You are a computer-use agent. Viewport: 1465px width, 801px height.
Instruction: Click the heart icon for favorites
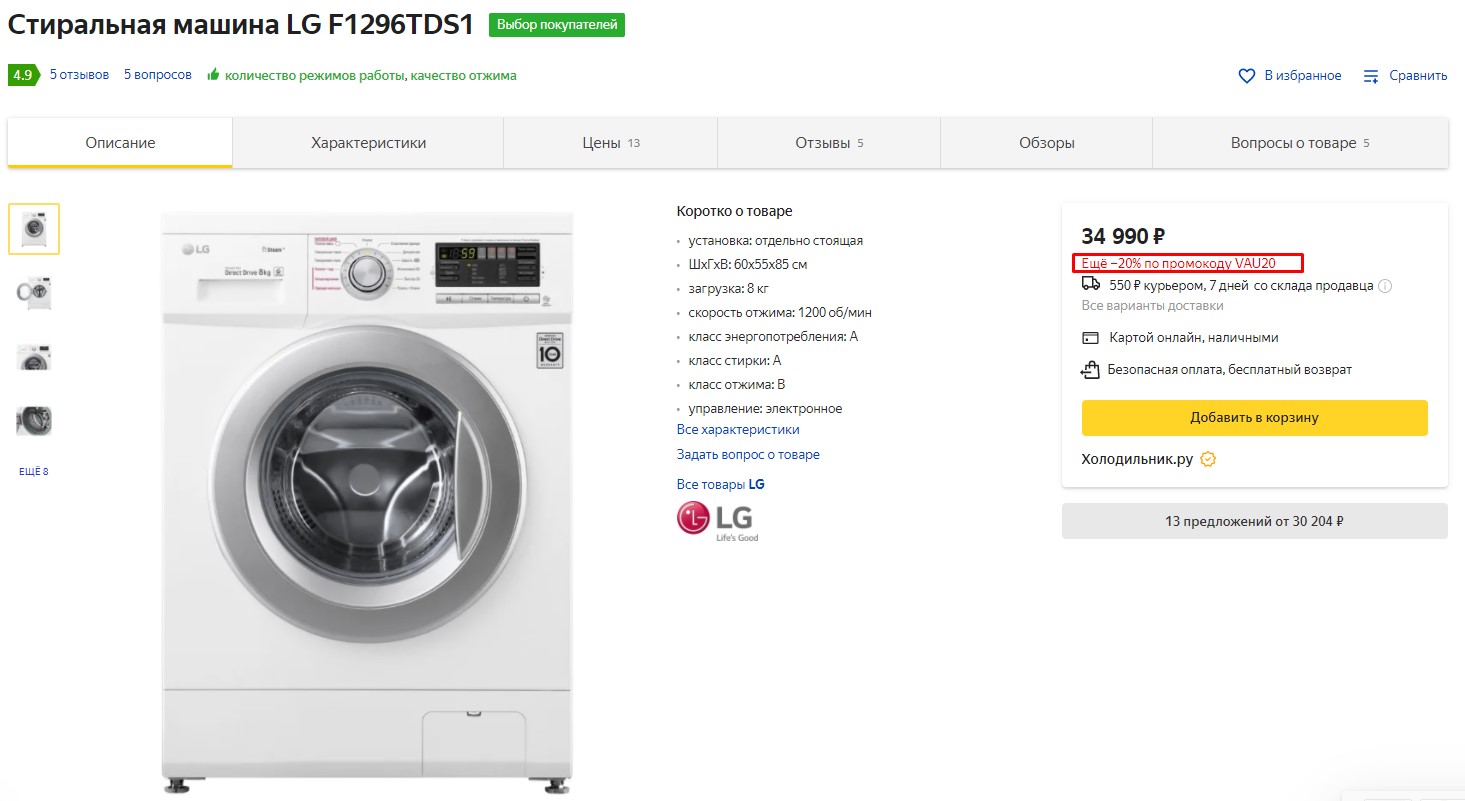pos(1247,76)
